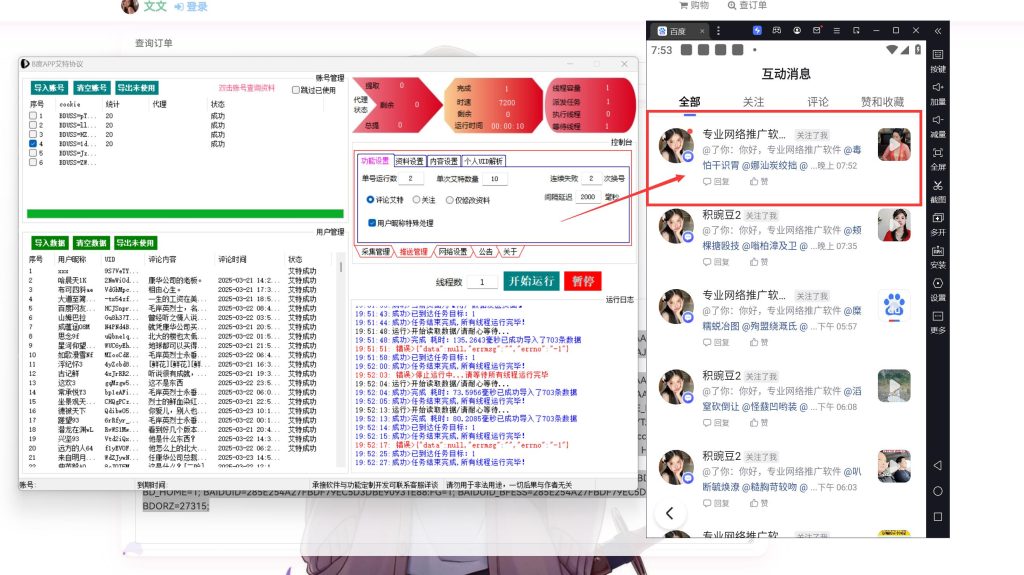Switch to the 资料设置 tab
The width and height of the screenshot is (1024, 575).
(409, 161)
